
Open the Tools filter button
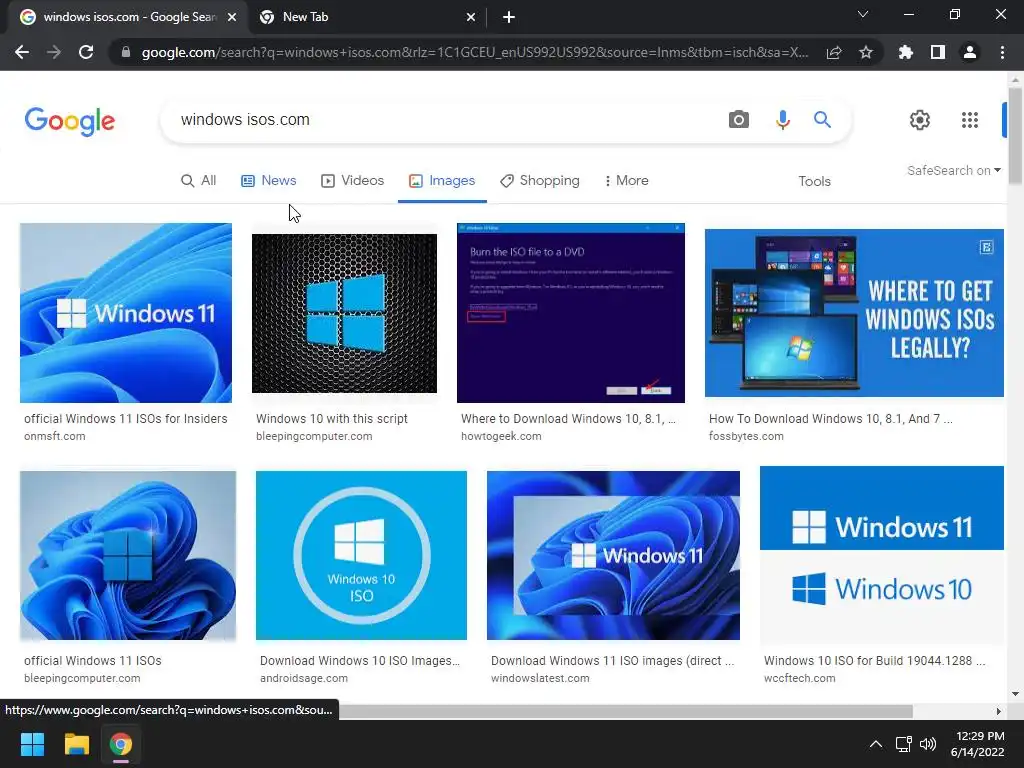(x=814, y=182)
